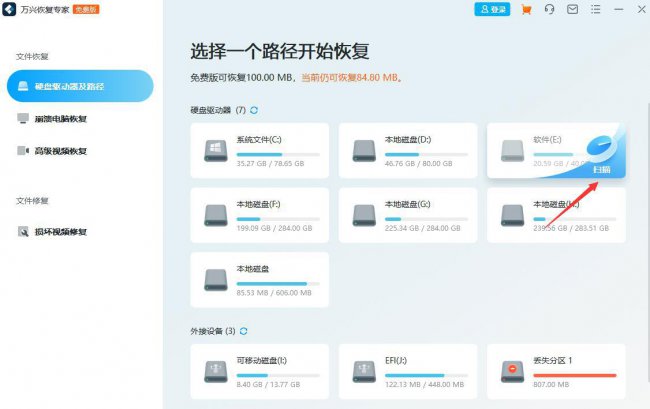Click the scan radar icon on 软件(E:)
Viewport: 650px width, 409px height.
600,147
